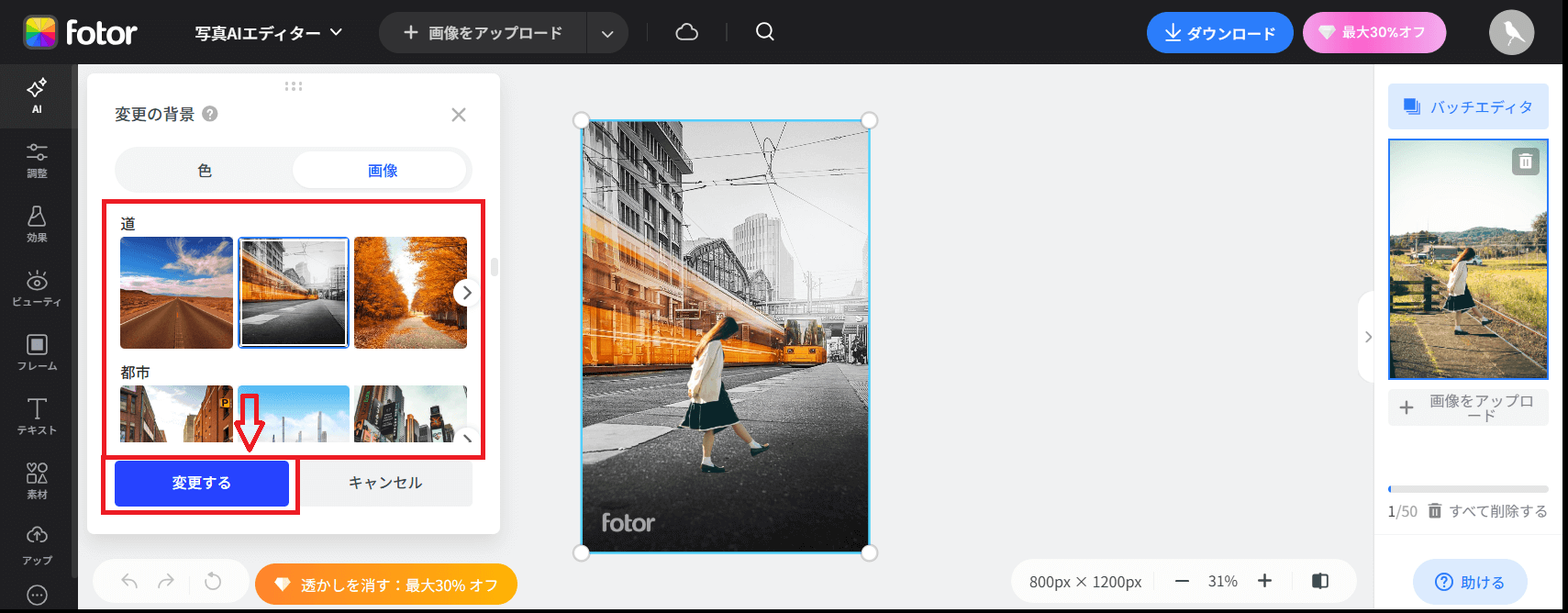The image size is (1568, 613).
Task: Click すべて削除する link
Action: point(1488,511)
